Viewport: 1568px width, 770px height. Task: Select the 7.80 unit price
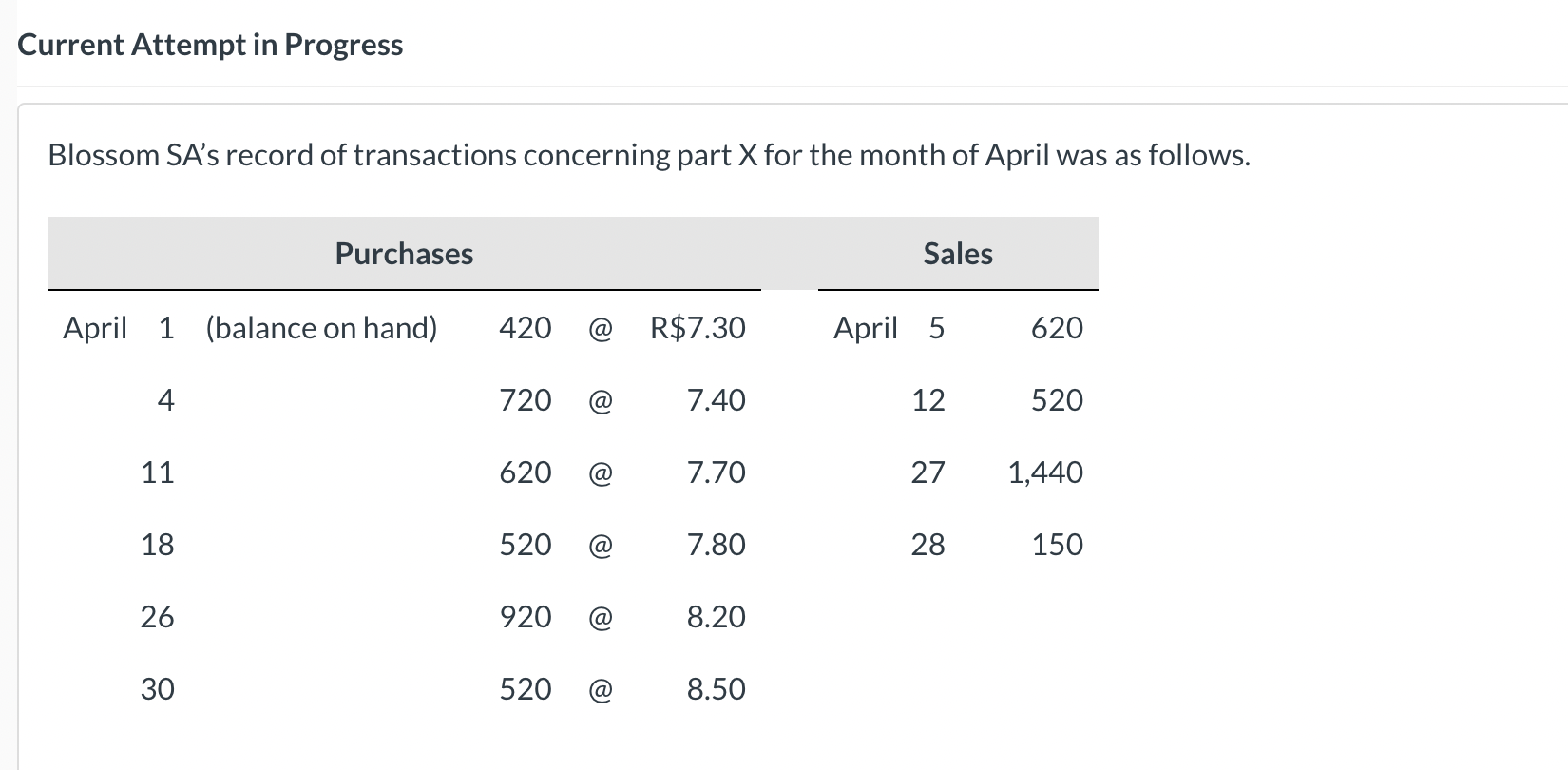(716, 545)
